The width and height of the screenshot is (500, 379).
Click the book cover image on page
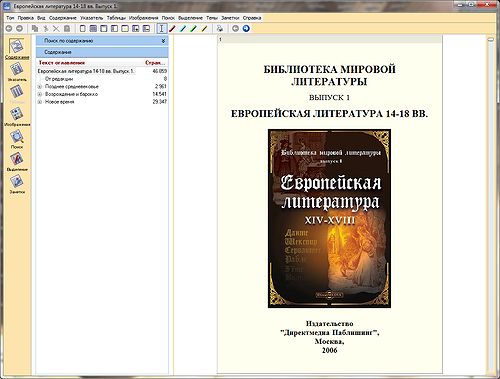tap(329, 219)
